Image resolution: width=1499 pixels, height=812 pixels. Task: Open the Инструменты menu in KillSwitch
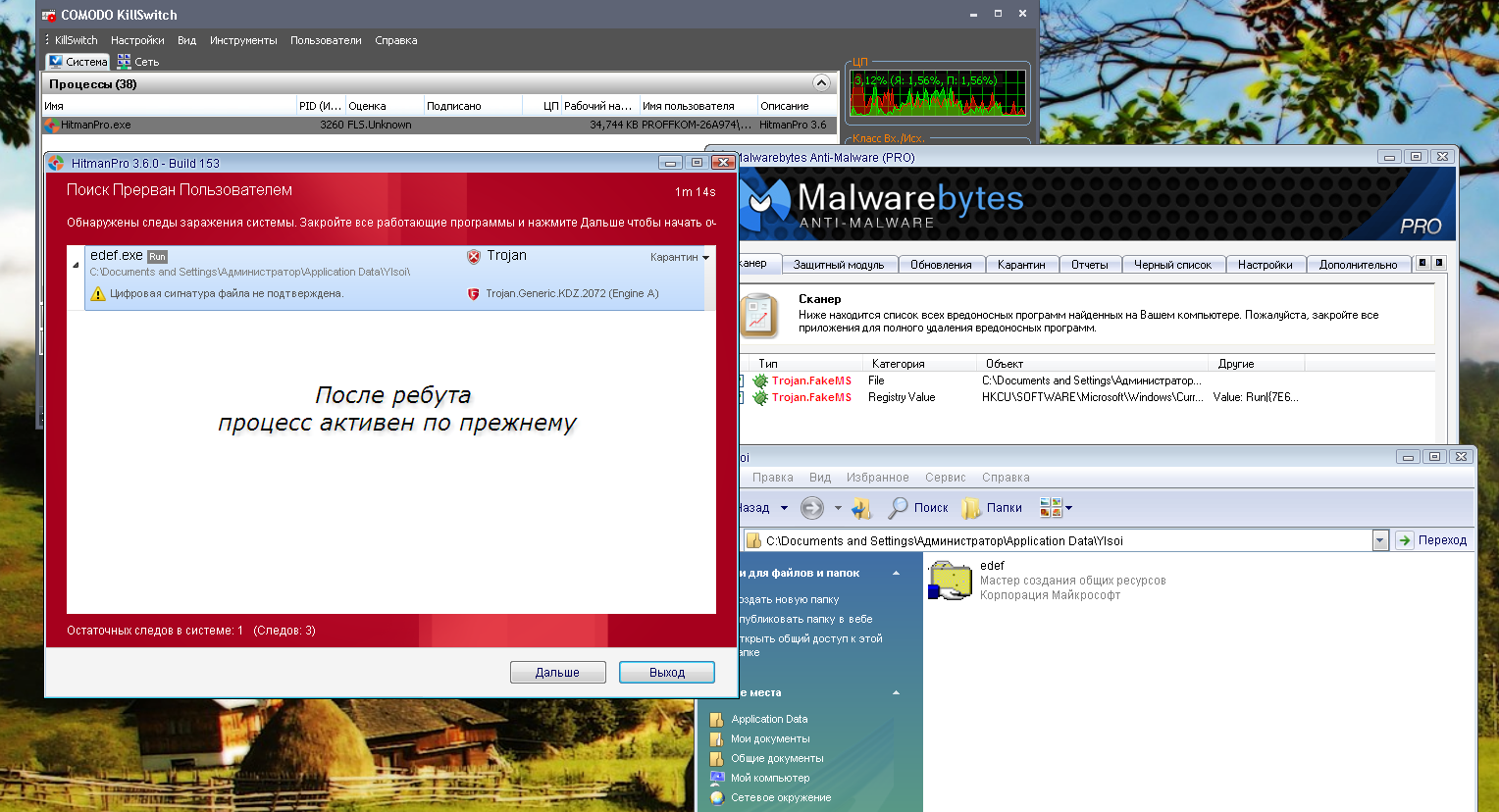[243, 40]
